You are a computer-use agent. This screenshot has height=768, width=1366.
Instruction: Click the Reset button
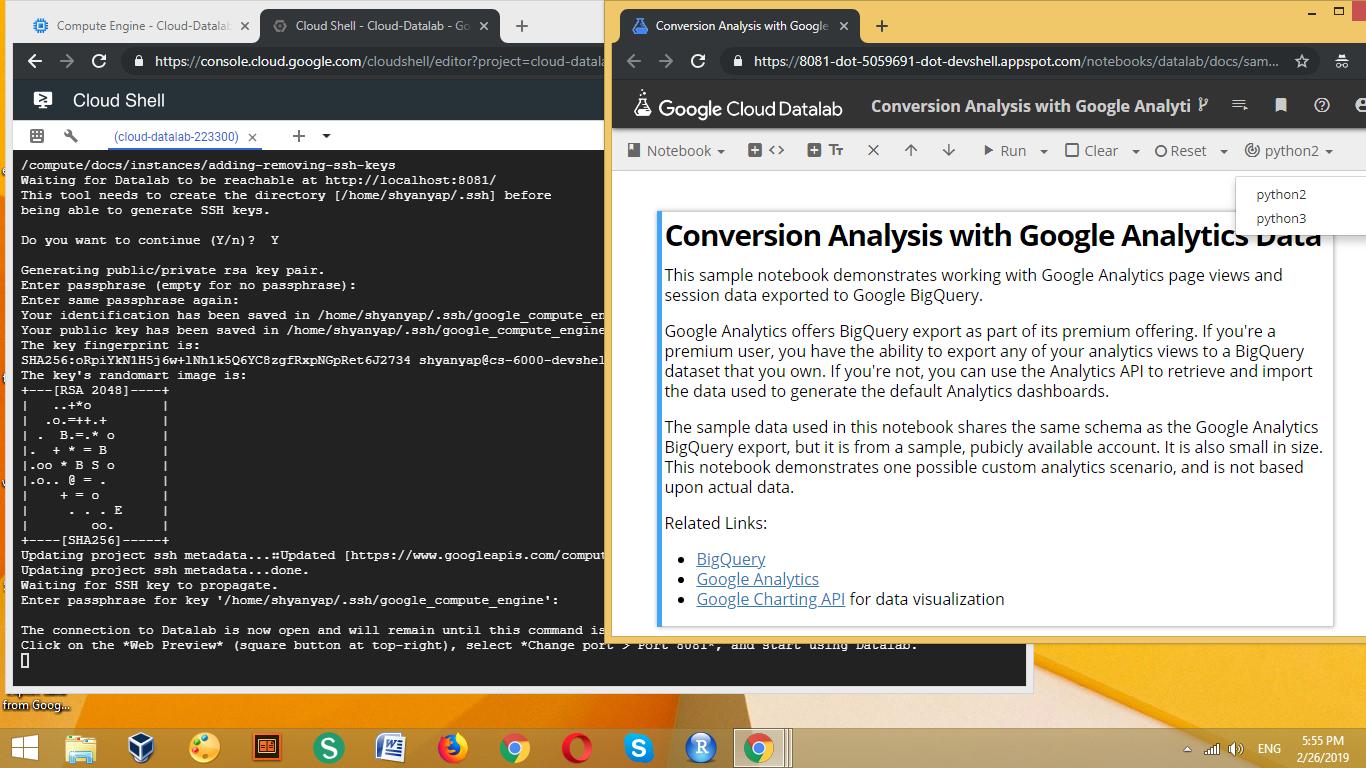tap(1180, 151)
